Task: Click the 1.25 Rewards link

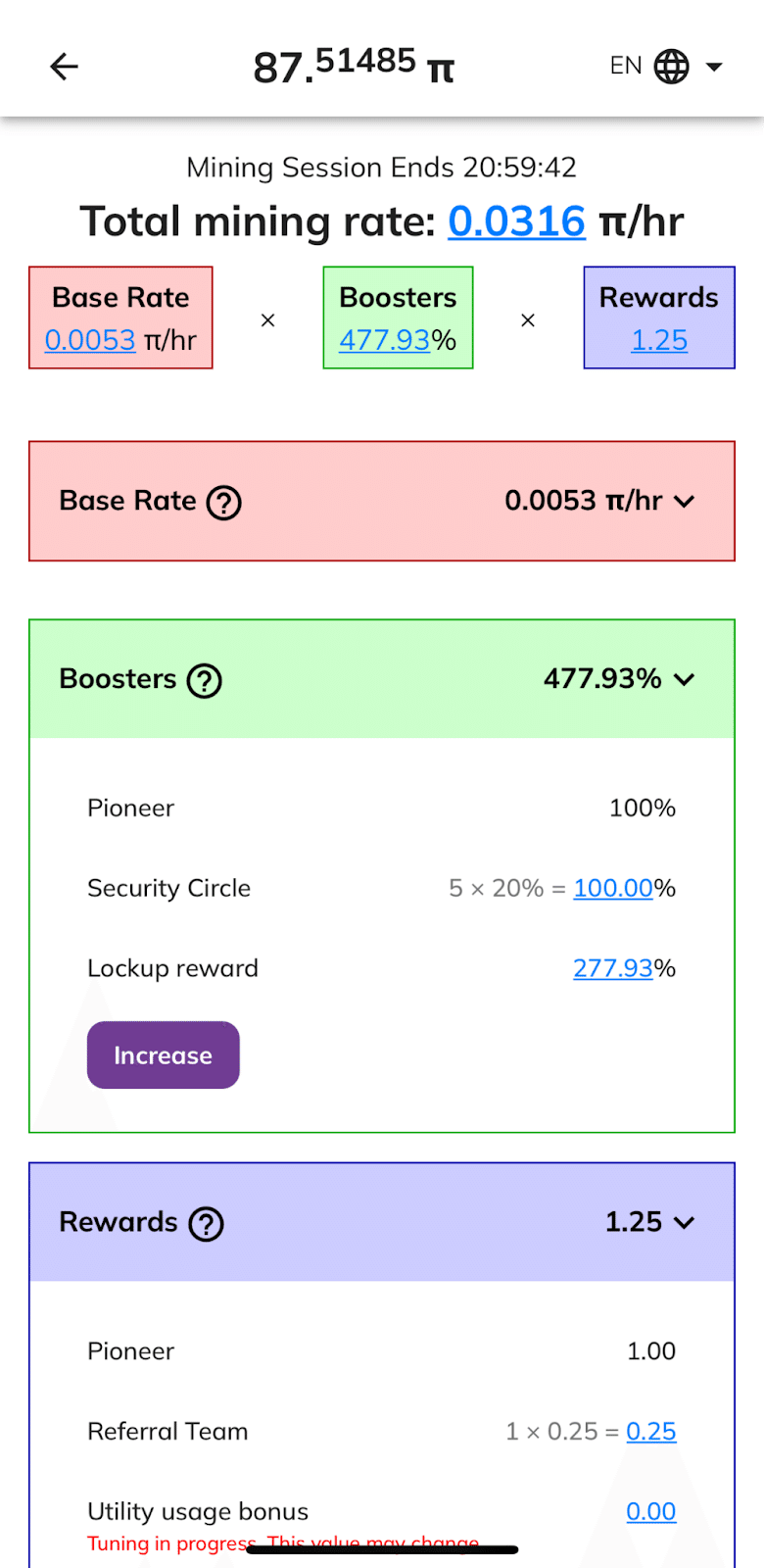Action: click(658, 340)
